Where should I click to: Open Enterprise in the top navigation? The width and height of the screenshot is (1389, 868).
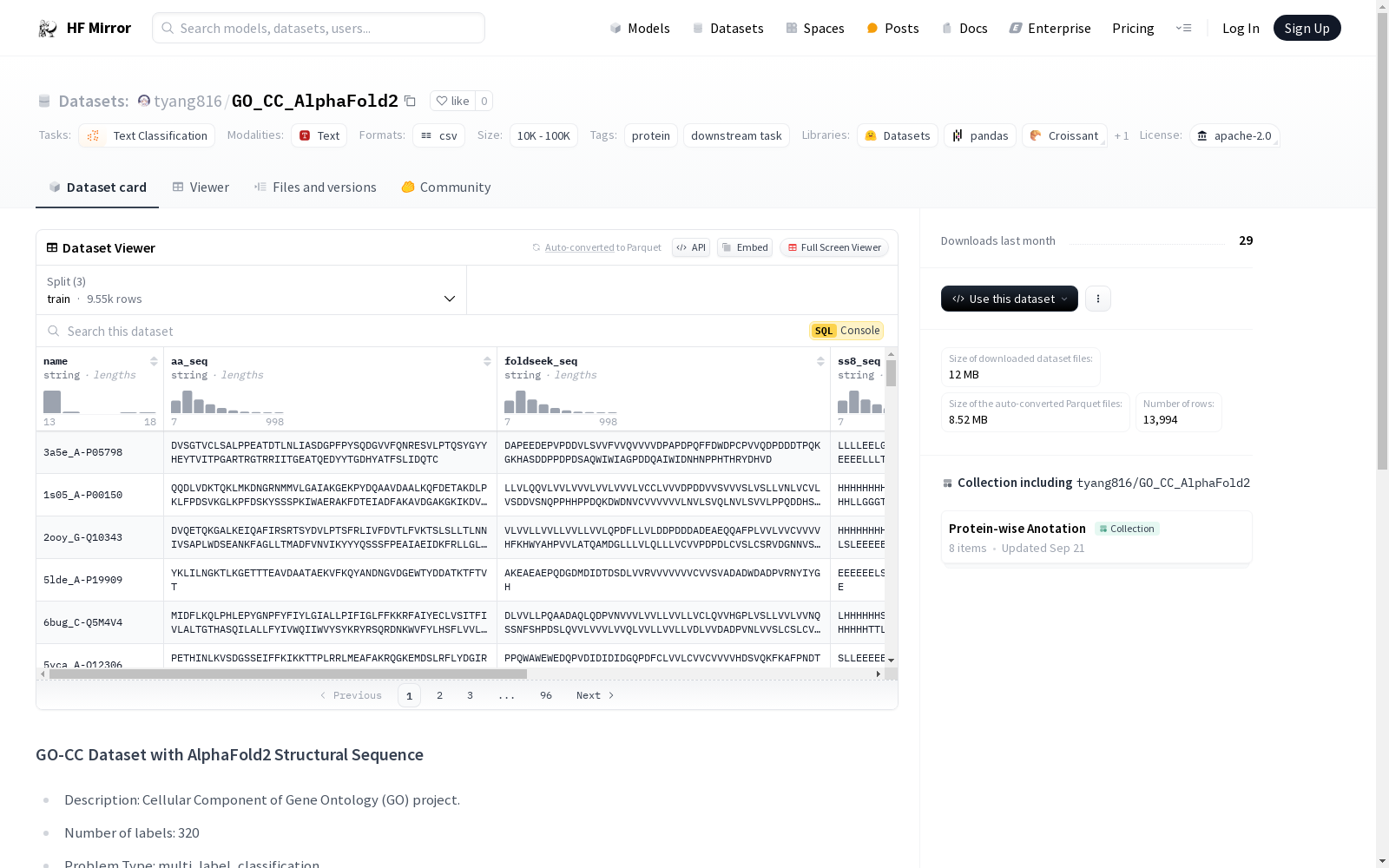(1050, 28)
